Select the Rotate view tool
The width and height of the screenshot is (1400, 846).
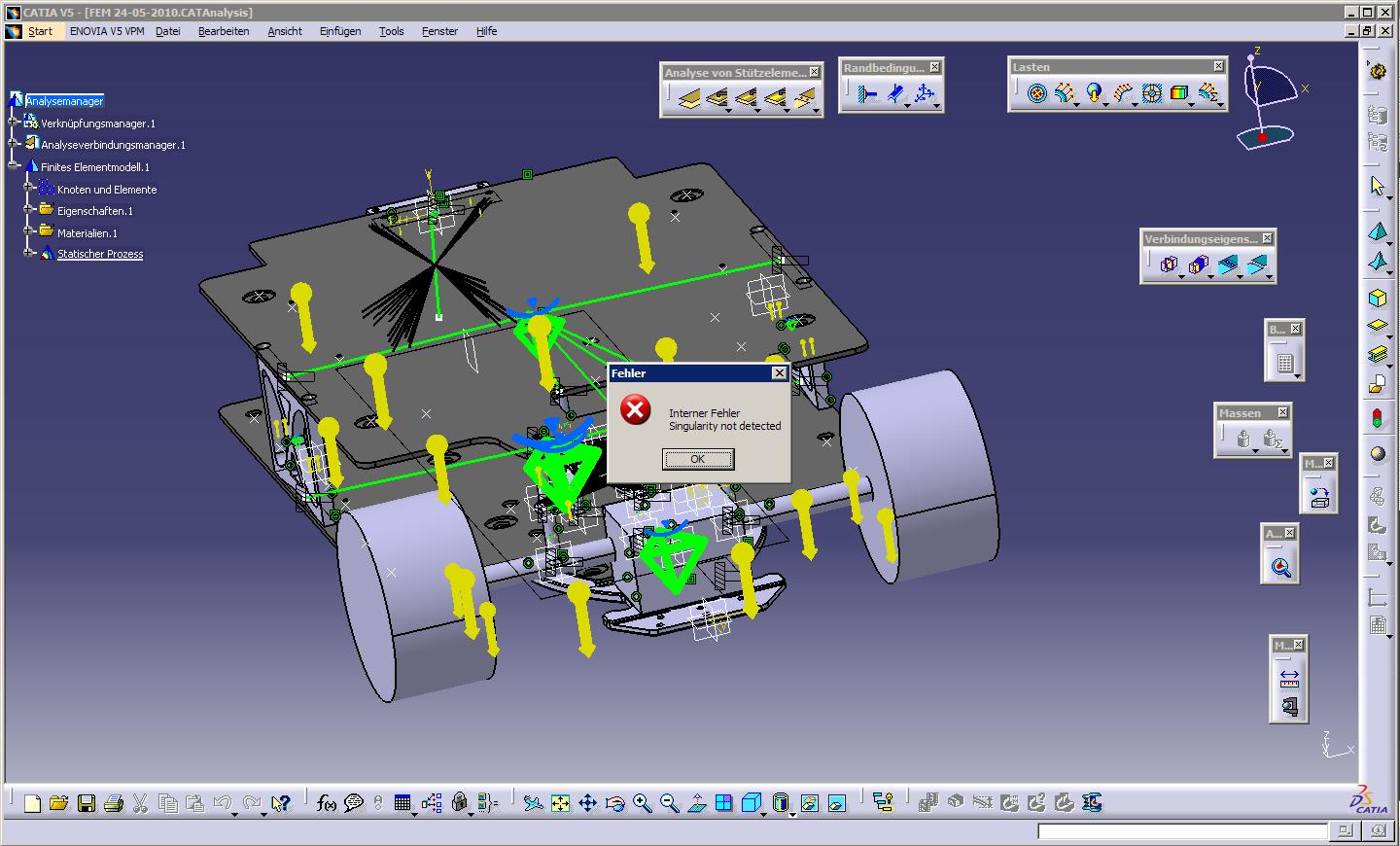pyautogui.click(x=614, y=803)
